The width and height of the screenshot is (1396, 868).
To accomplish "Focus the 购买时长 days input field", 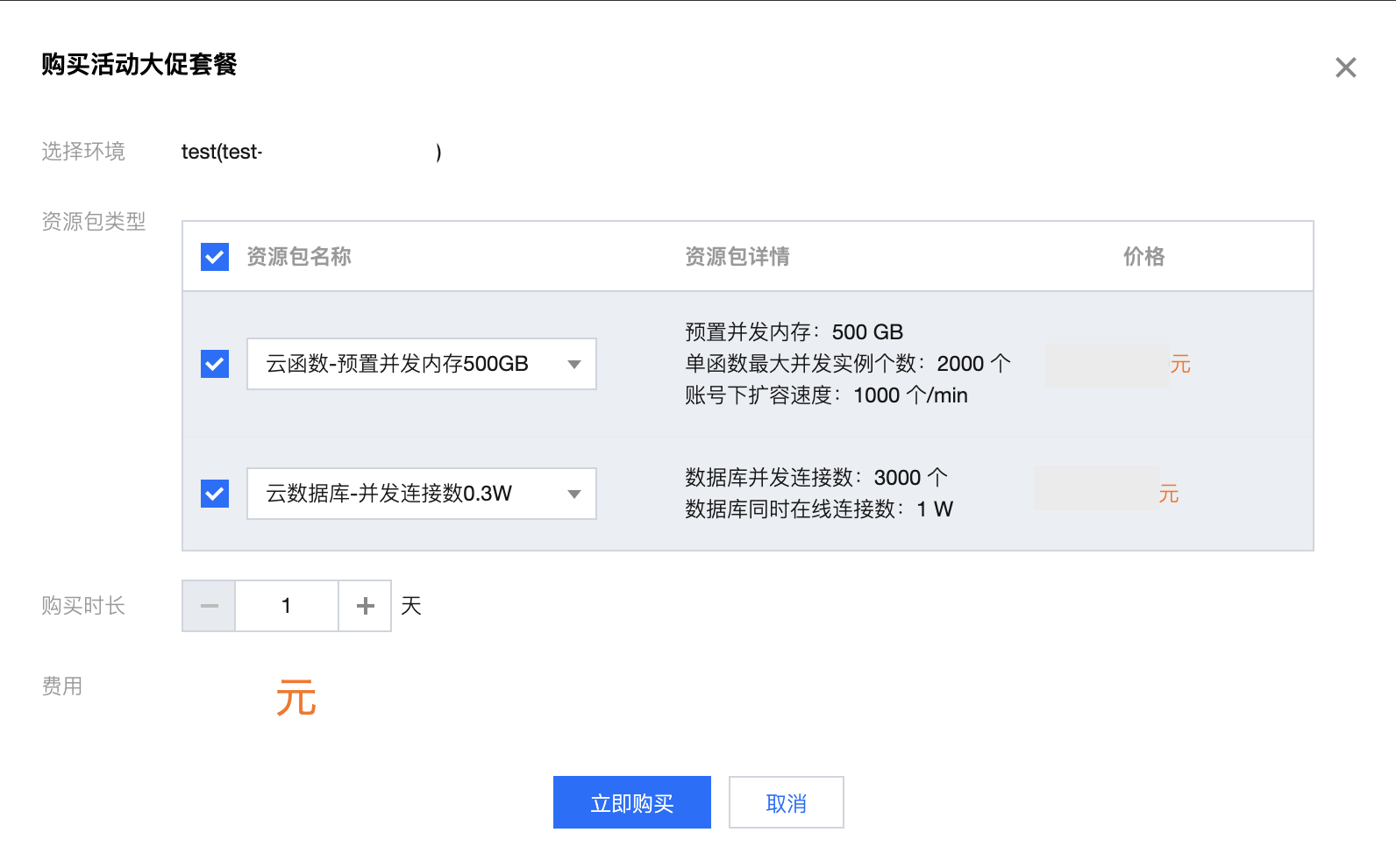I will click(x=287, y=606).
